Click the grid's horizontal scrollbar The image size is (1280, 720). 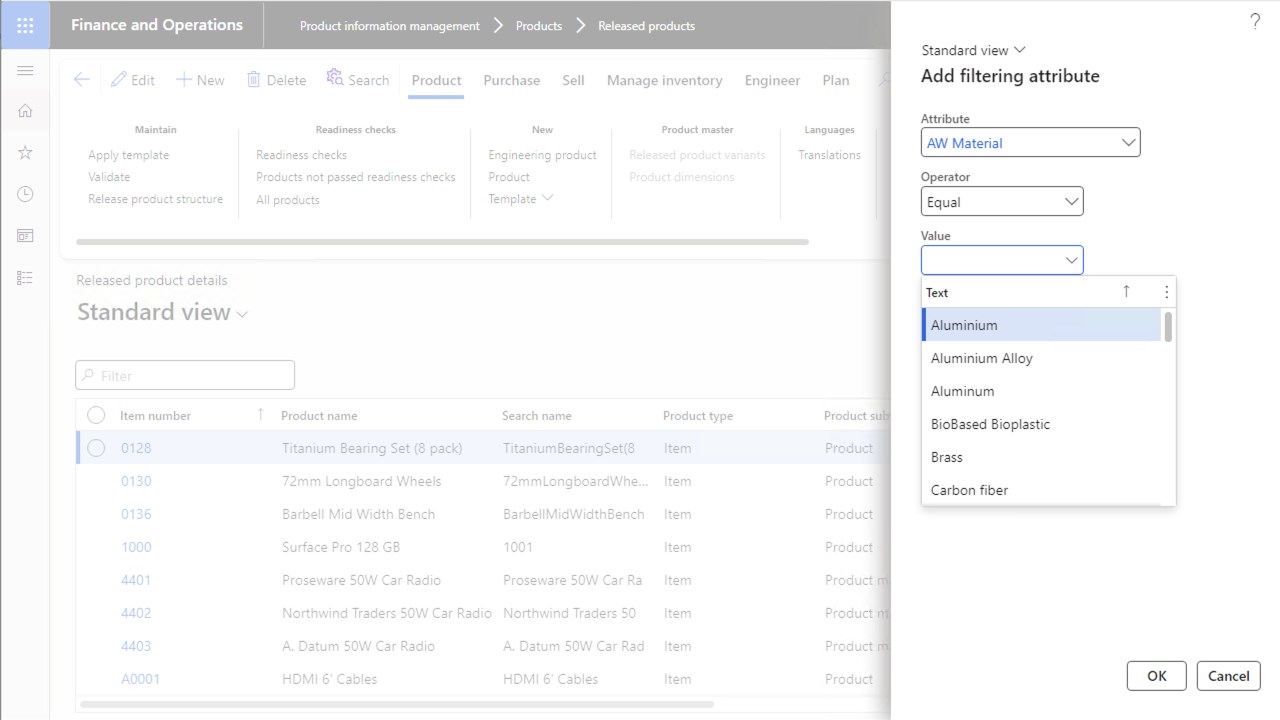click(x=397, y=704)
